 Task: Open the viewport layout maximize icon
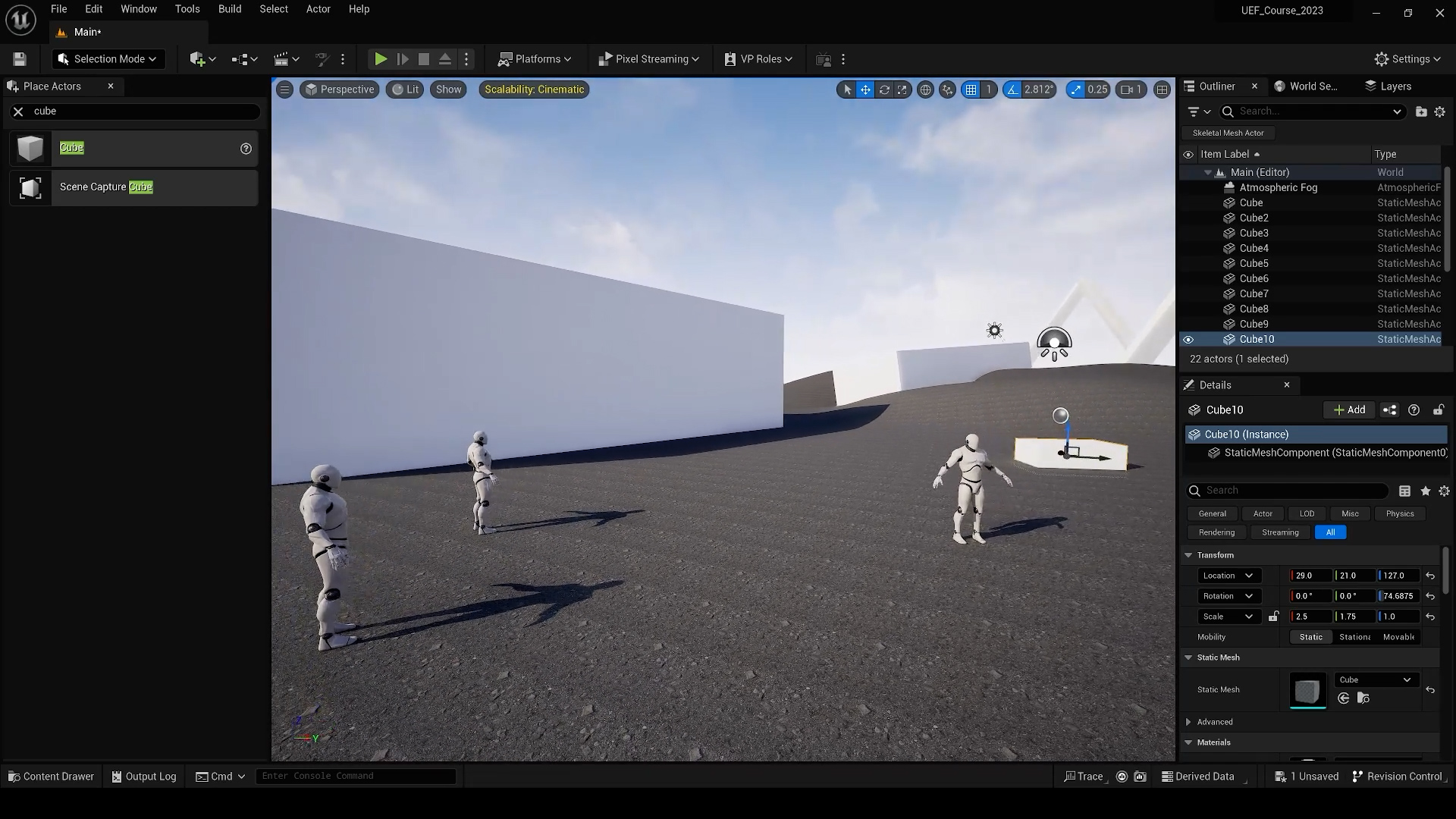(1162, 89)
